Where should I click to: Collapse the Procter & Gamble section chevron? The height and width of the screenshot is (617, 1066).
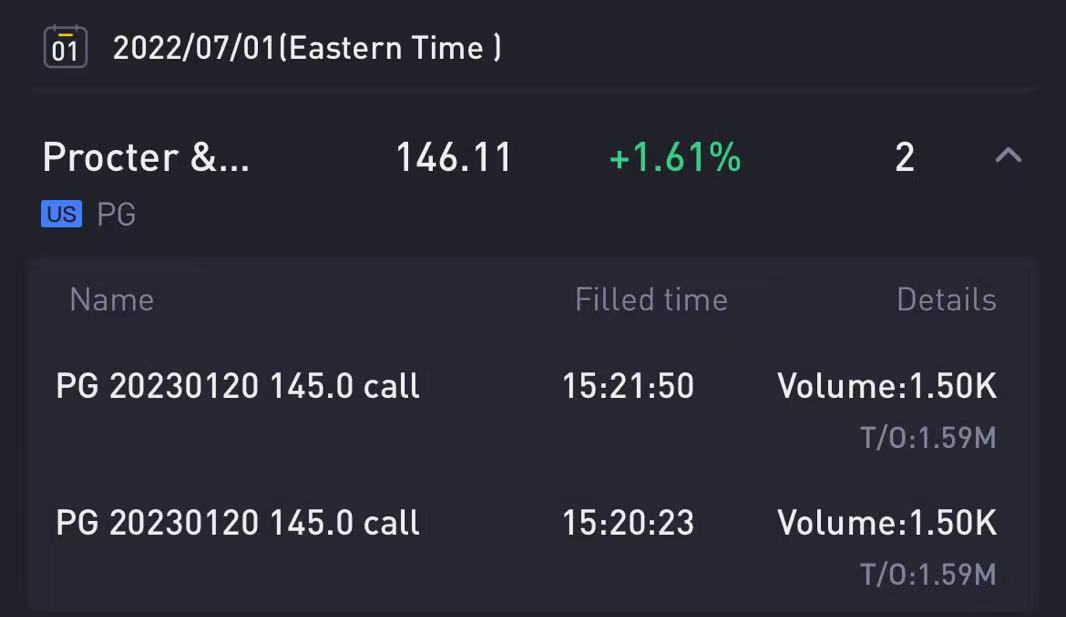tap(1008, 156)
